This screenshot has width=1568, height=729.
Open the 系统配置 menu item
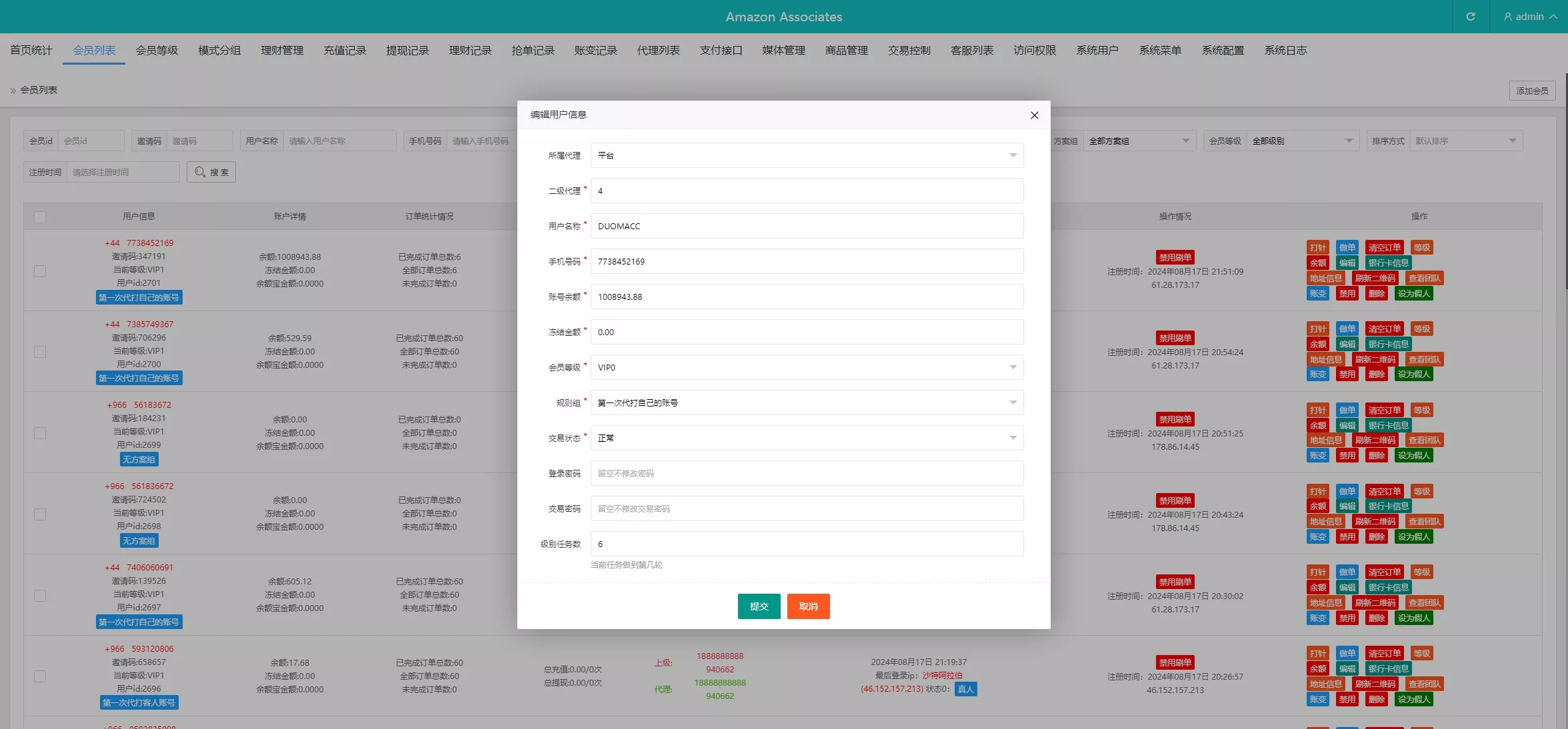[1223, 51]
